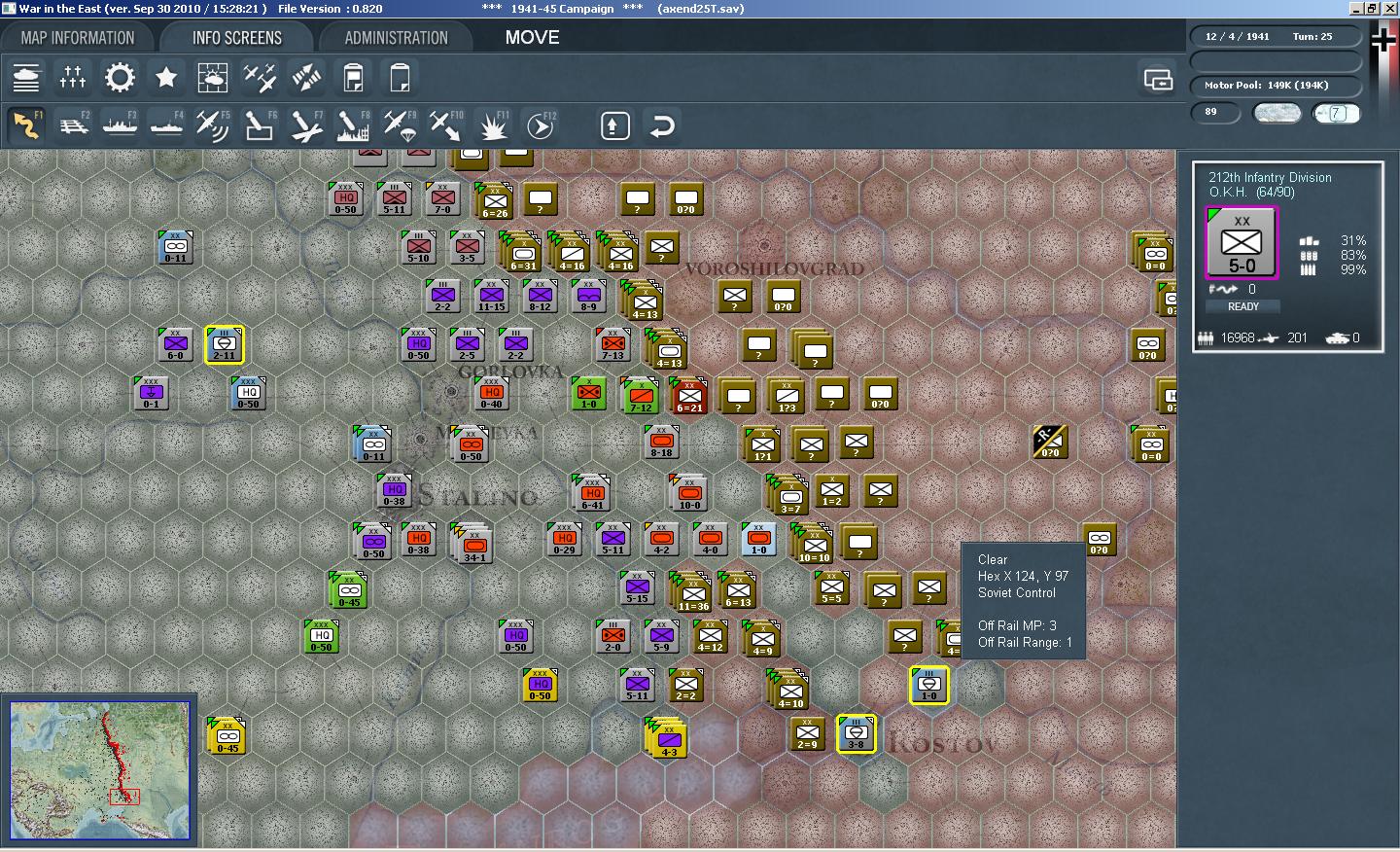The height and width of the screenshot is (852, 1400).
Task: Select F2 rail movement mode
Action: click(x=73, y=125)
